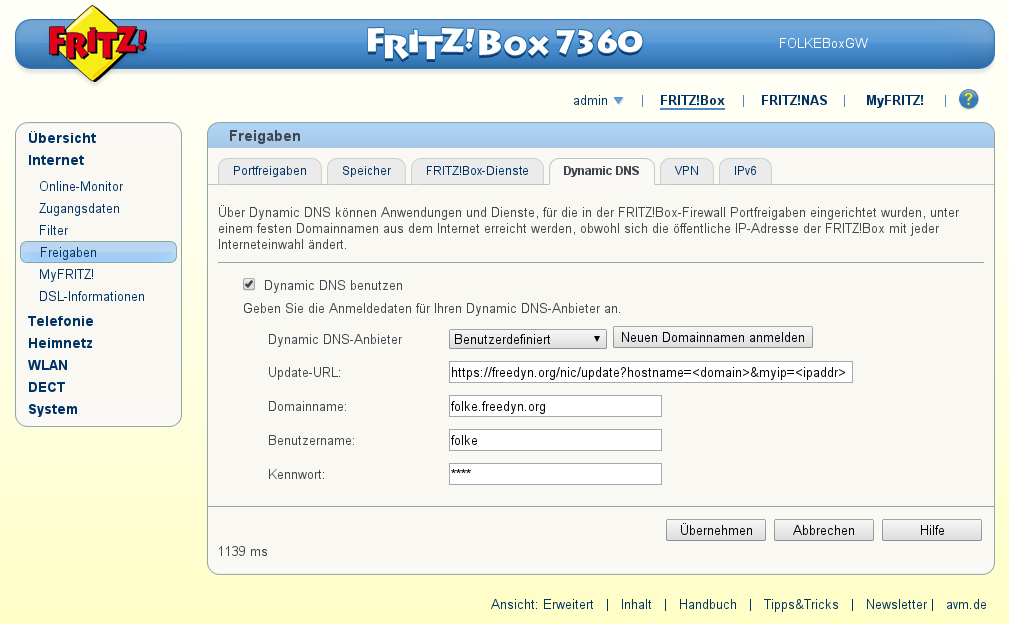Screen dimensions: 1009x624
Task: Click the Abbrechen button
Action: (x=823, y=530)
